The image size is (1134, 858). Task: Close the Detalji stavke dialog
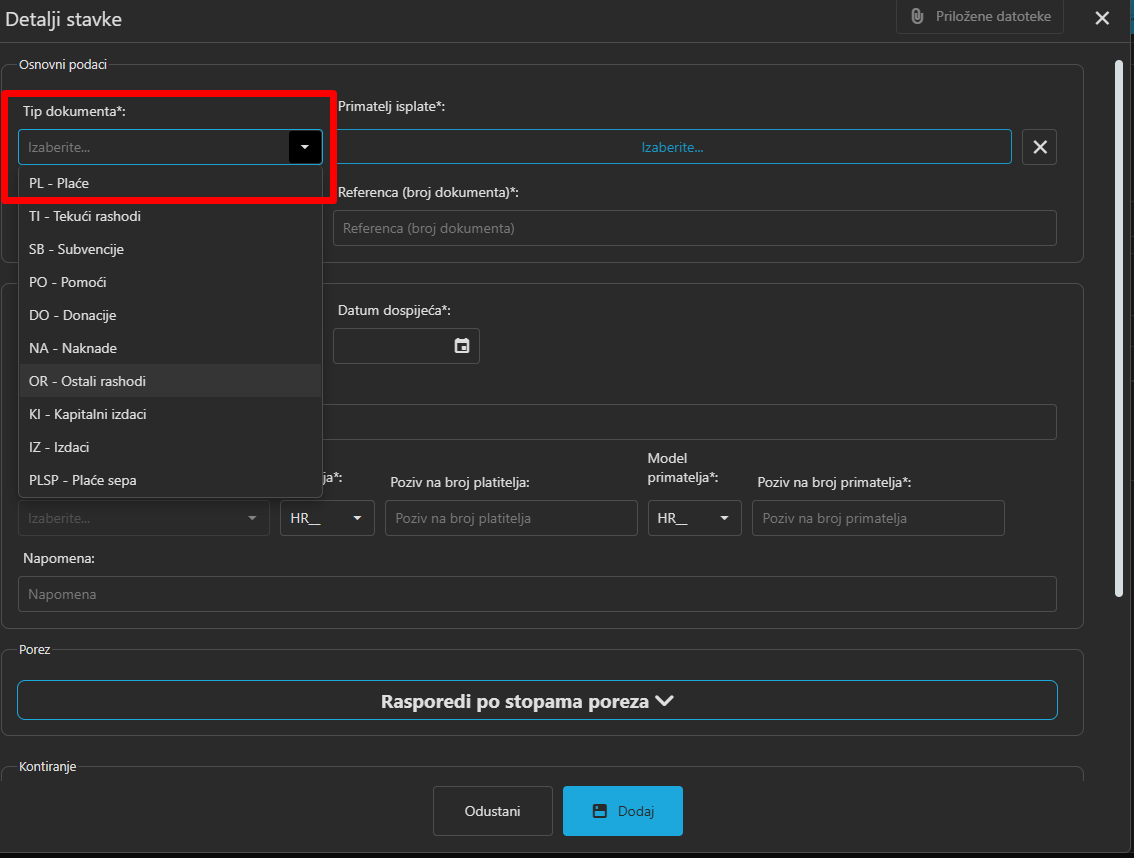click(x=1102, y=18)
